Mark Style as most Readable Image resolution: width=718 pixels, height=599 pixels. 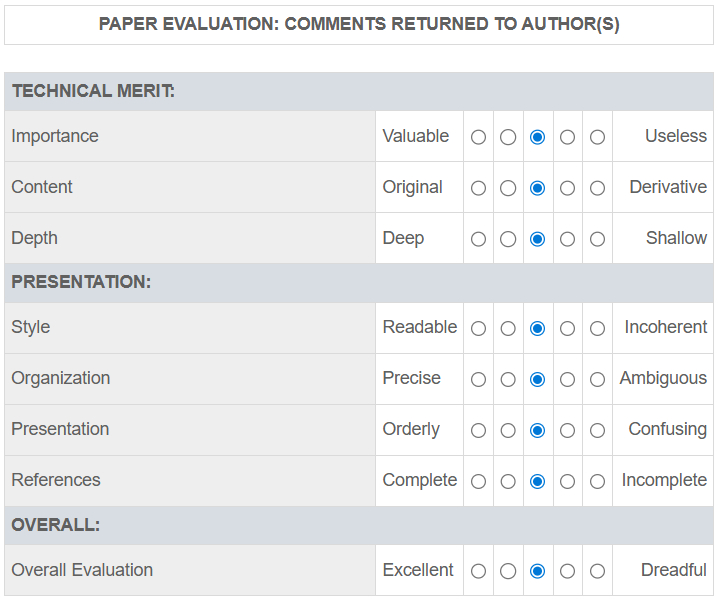(x=478, y=328)
